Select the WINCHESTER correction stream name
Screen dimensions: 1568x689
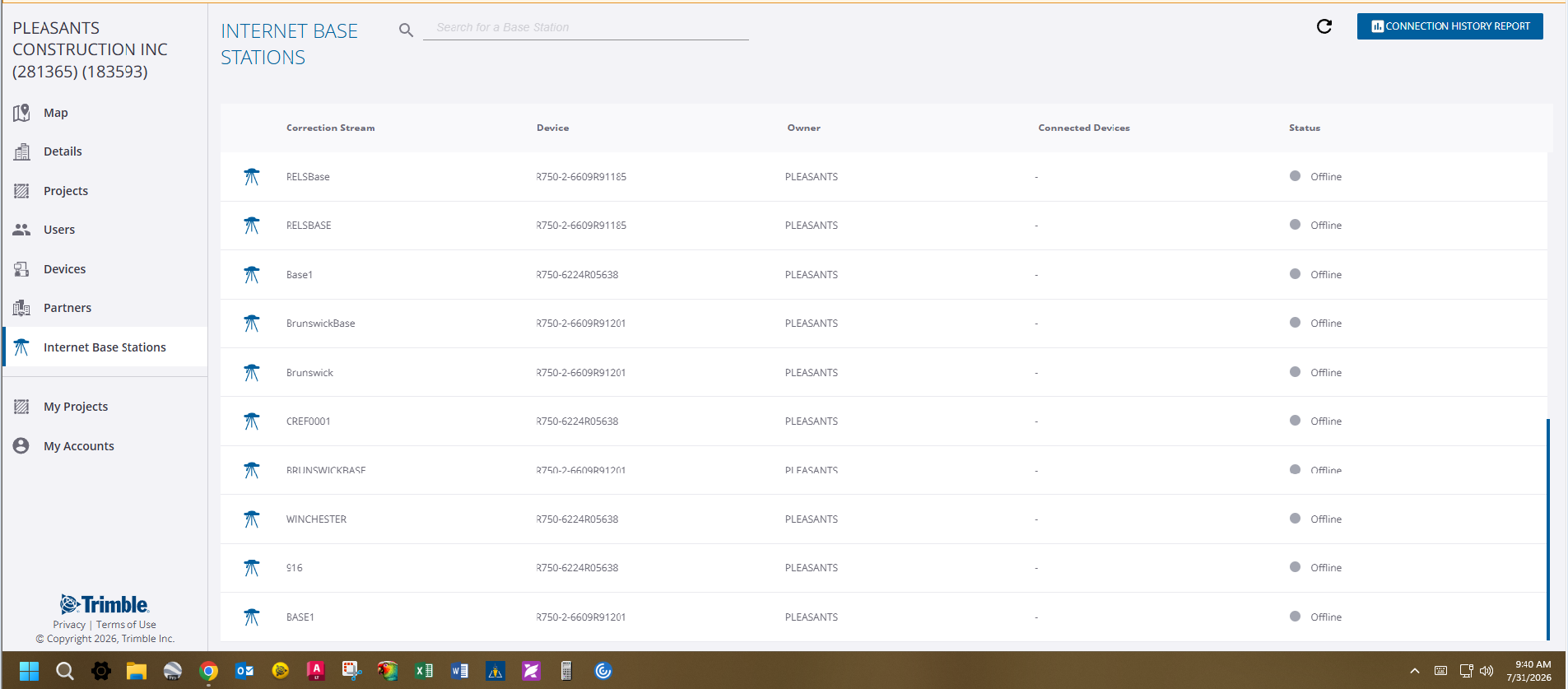pos(316,519)
